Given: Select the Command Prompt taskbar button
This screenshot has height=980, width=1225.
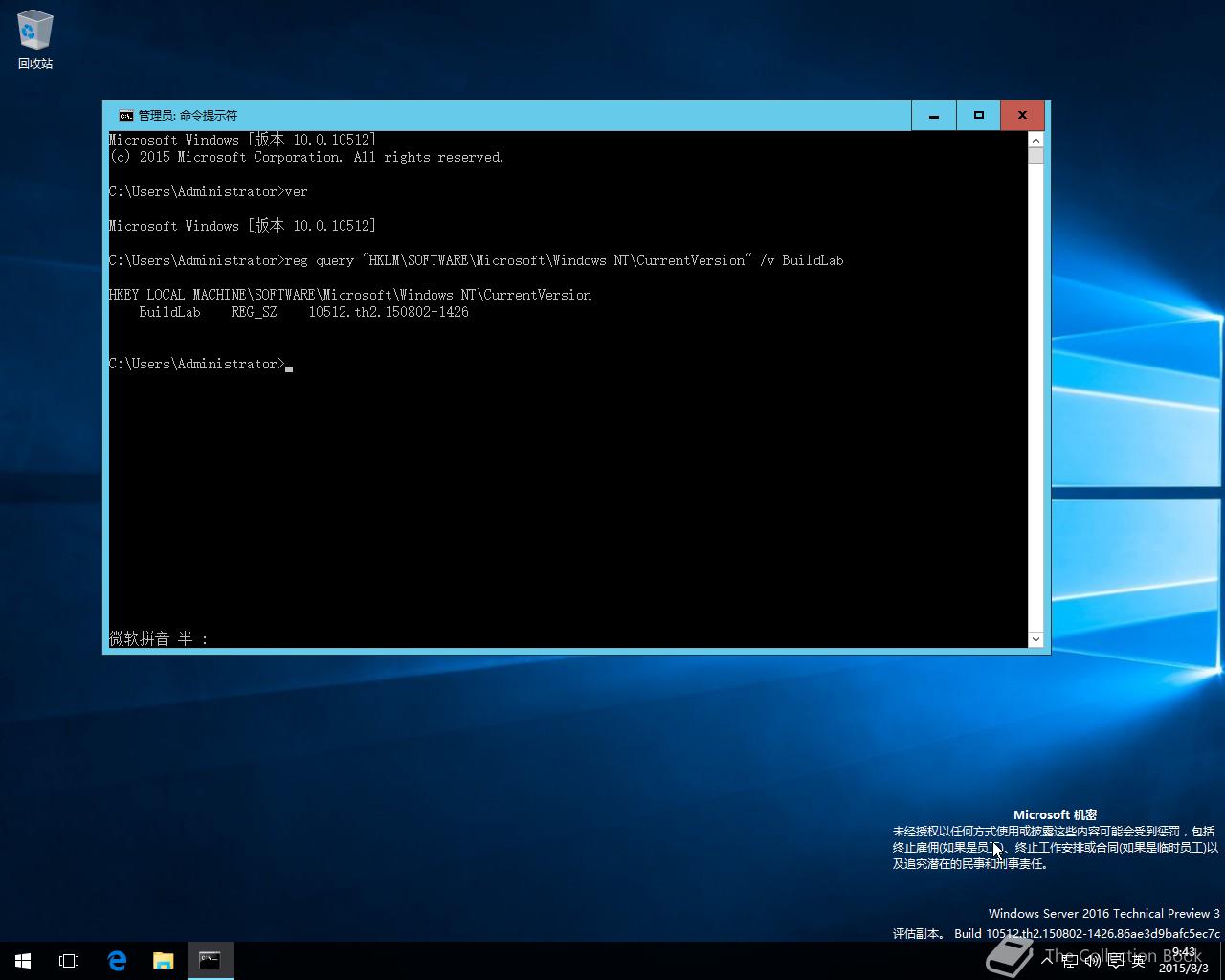Looking at the screenshot, I should click(x=210, y=961).
